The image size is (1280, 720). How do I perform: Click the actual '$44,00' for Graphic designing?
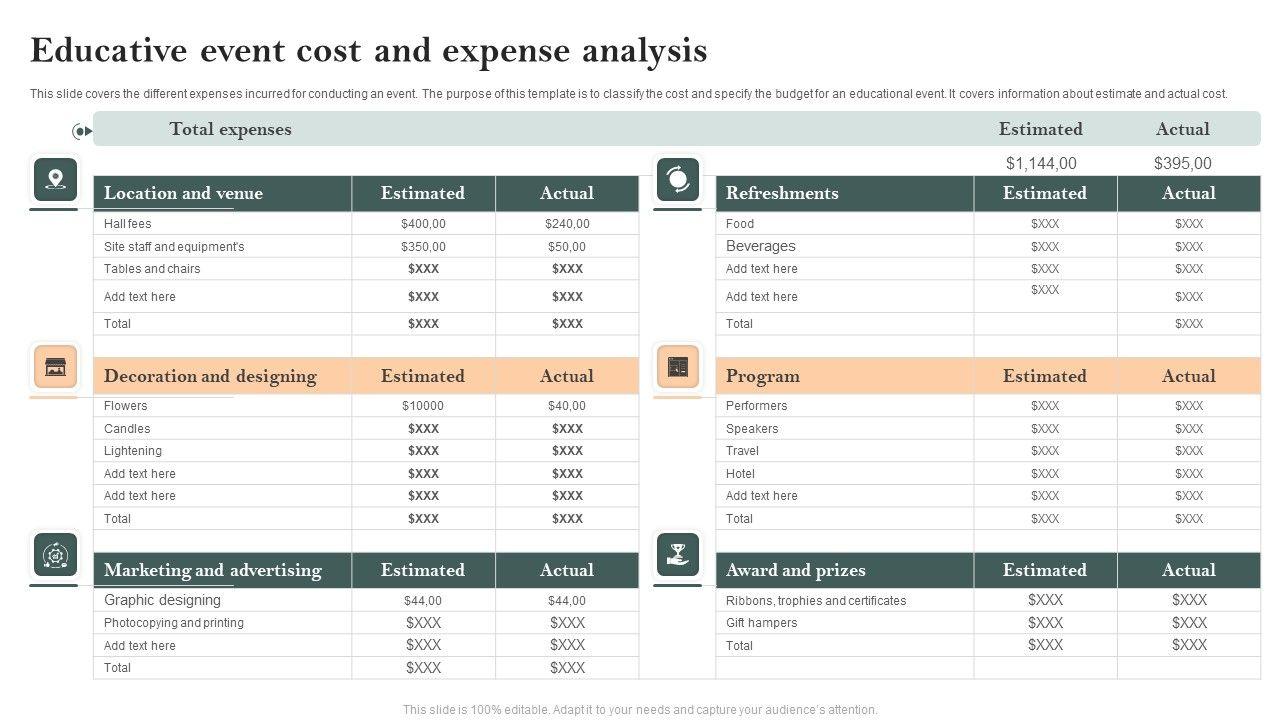567,601
